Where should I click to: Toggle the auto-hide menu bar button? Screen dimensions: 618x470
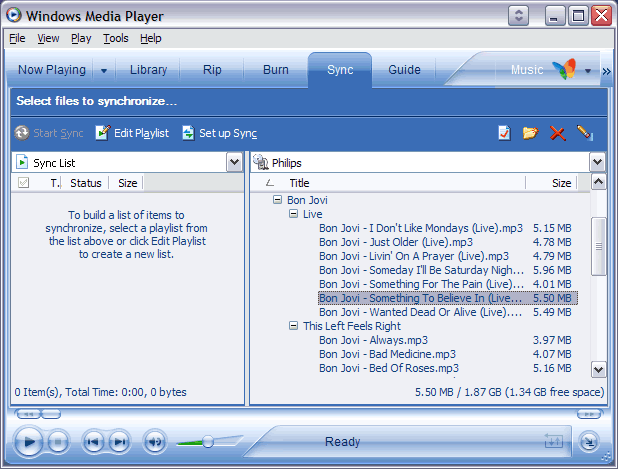[518, 16]
